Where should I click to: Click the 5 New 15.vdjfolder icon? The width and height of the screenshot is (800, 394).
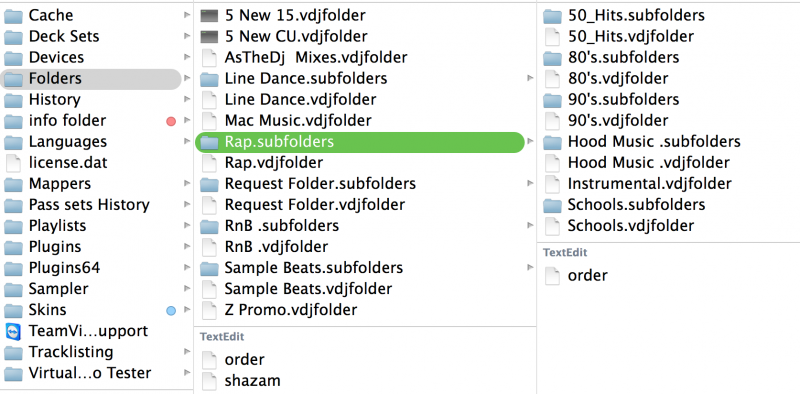click(209, 16)
